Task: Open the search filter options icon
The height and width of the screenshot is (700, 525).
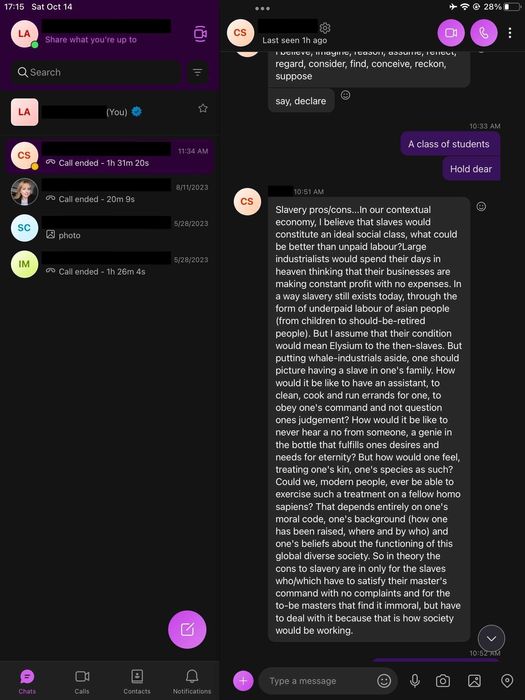Action: (x=197, y=72)
